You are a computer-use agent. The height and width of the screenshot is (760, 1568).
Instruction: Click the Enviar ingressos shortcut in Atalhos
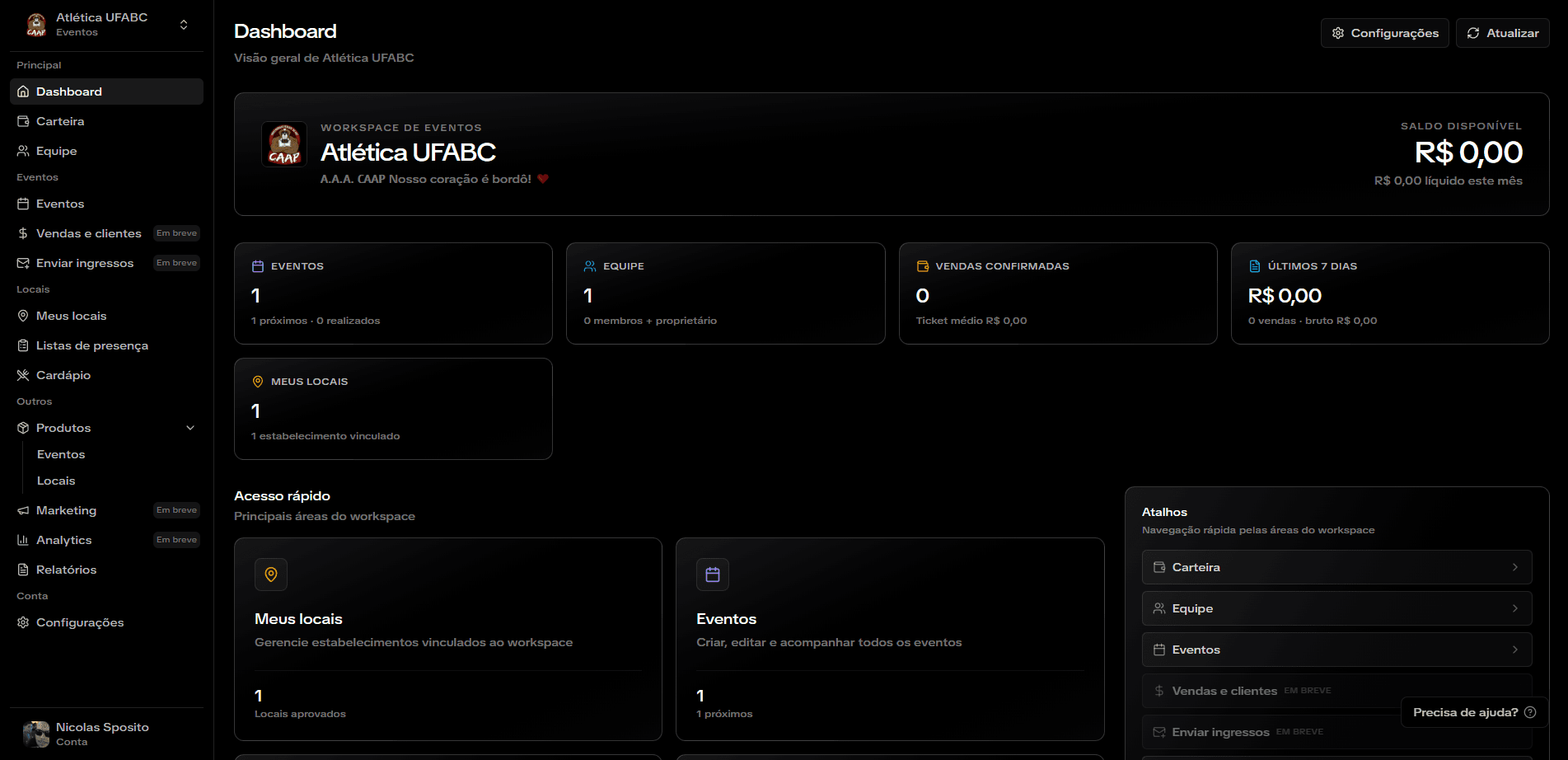tap(1336, 732)
